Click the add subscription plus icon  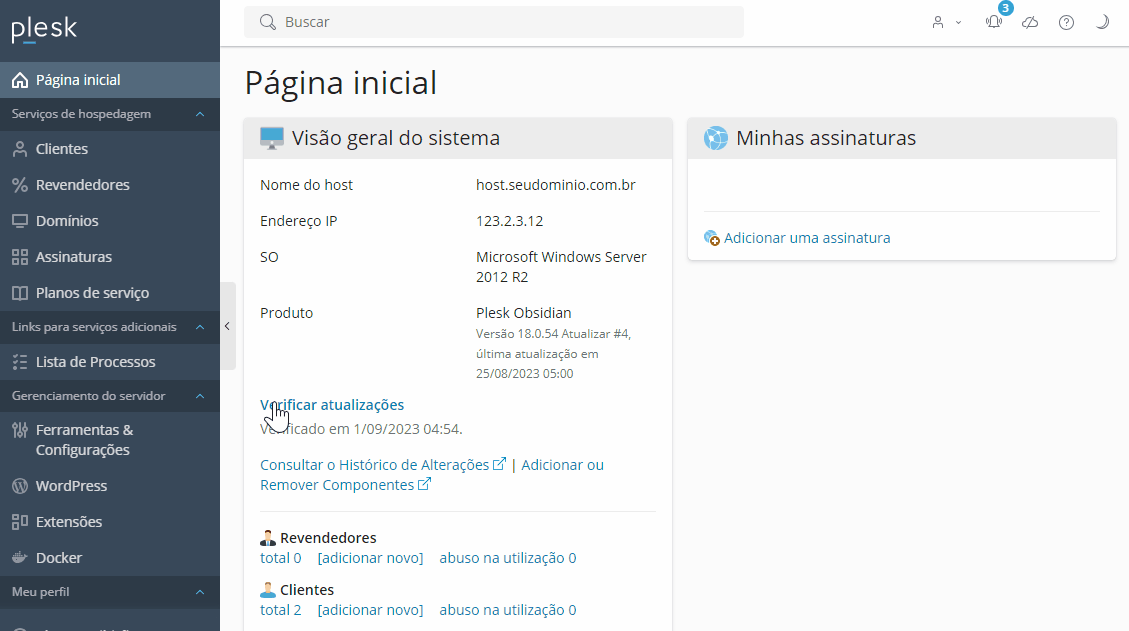(711, 238)
